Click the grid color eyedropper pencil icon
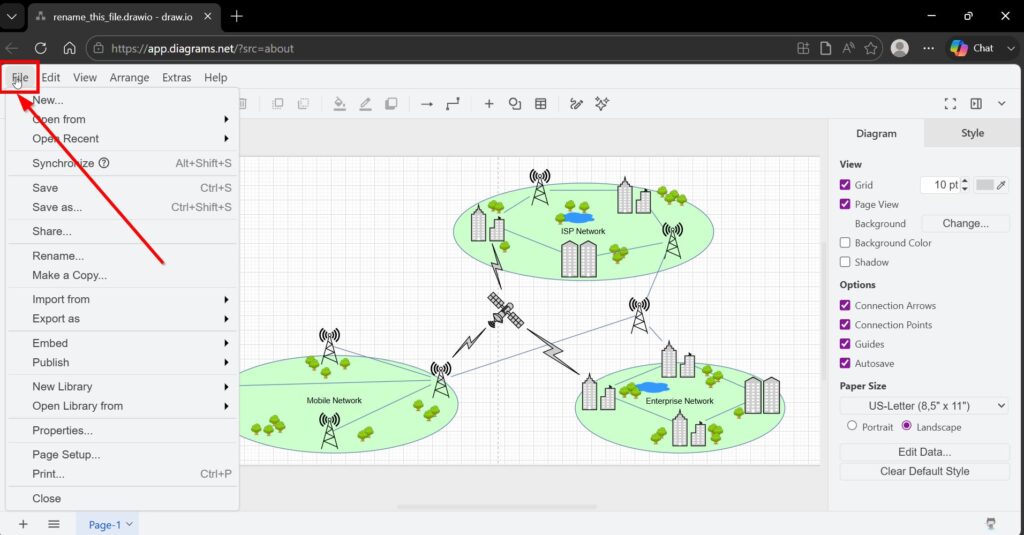The width and height of the screenshot is (1024, 535). (x=1001, y=185)
